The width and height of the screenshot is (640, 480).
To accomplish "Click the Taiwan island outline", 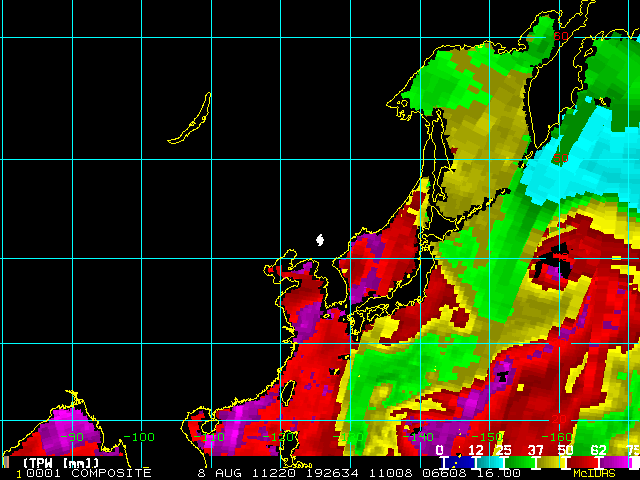I will pyautogui.click(x=289, y=393).
